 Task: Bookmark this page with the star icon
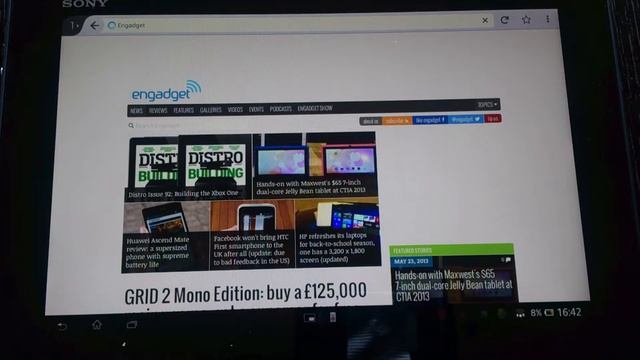tap(527, 19)
